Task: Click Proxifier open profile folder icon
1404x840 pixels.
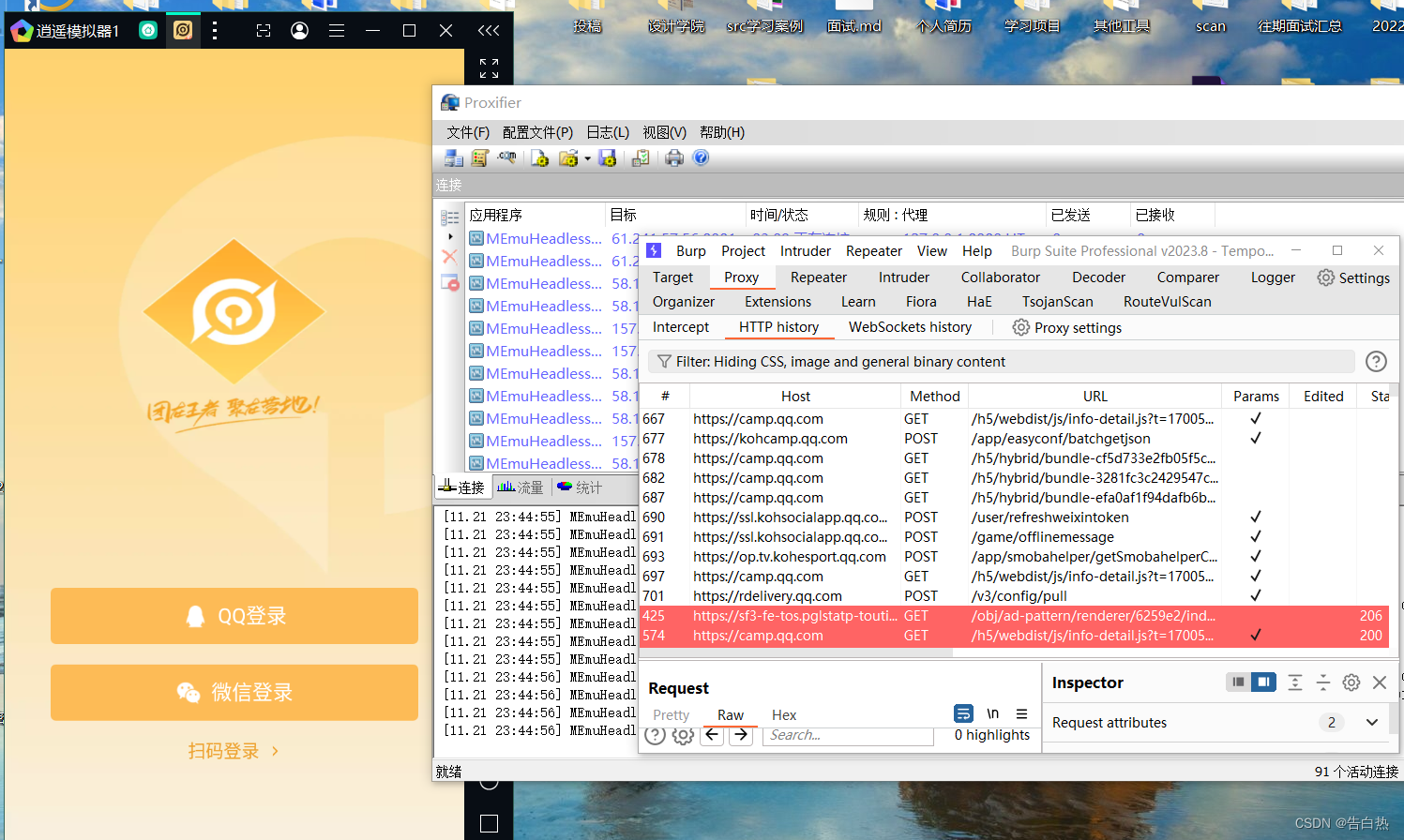Action: click(x=568, y=158)
